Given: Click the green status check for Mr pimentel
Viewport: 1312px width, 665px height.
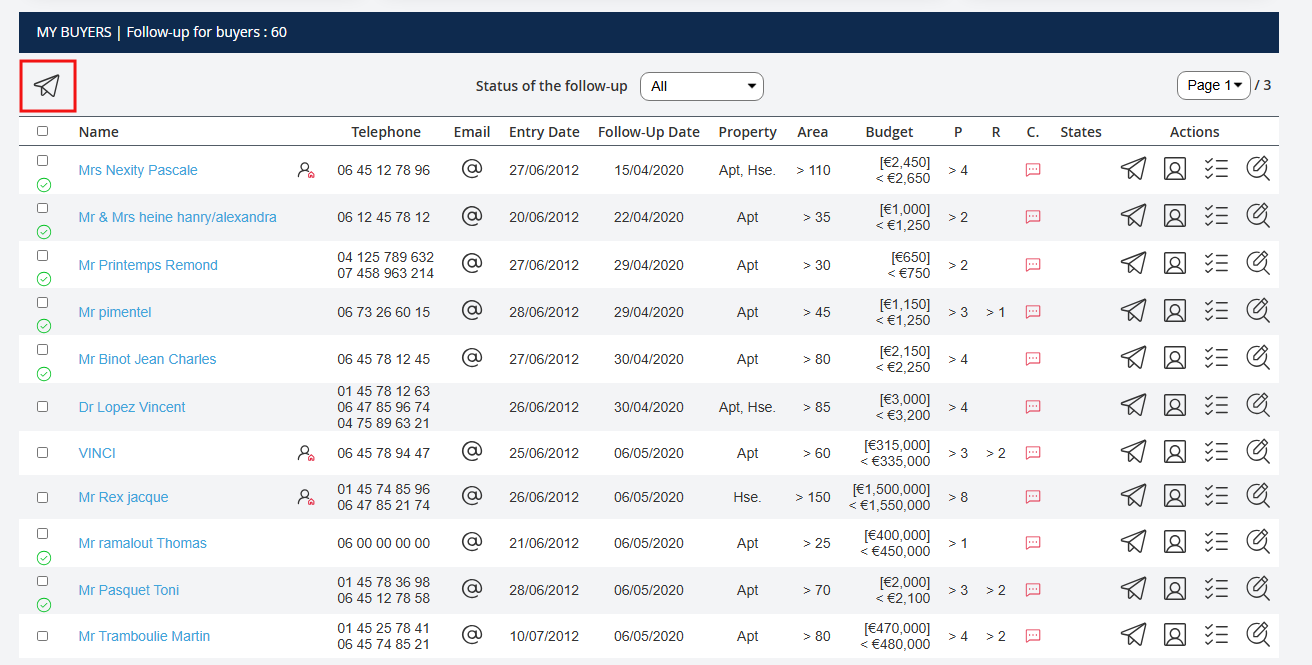Looking at the screenshot, I should (44, 326).
